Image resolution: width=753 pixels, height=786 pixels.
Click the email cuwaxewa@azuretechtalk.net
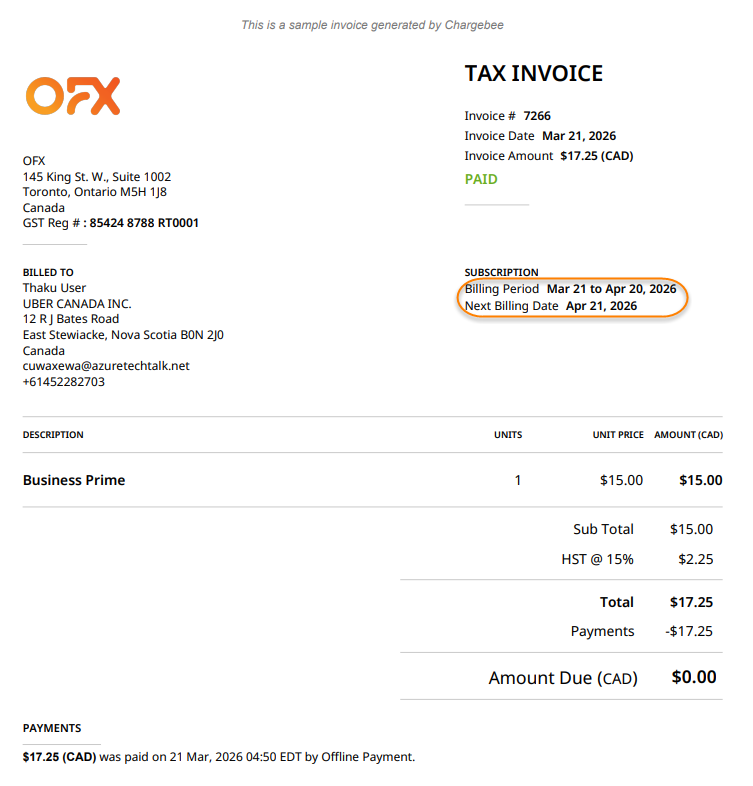pos(106,366)
